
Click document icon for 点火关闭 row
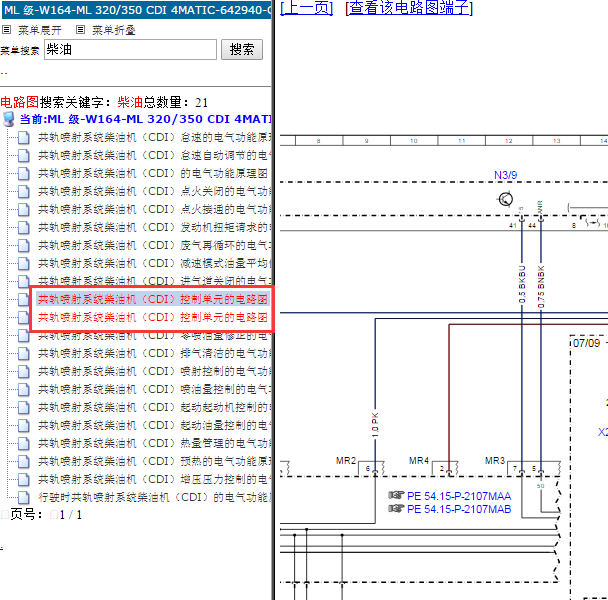(x=24, y=191)
